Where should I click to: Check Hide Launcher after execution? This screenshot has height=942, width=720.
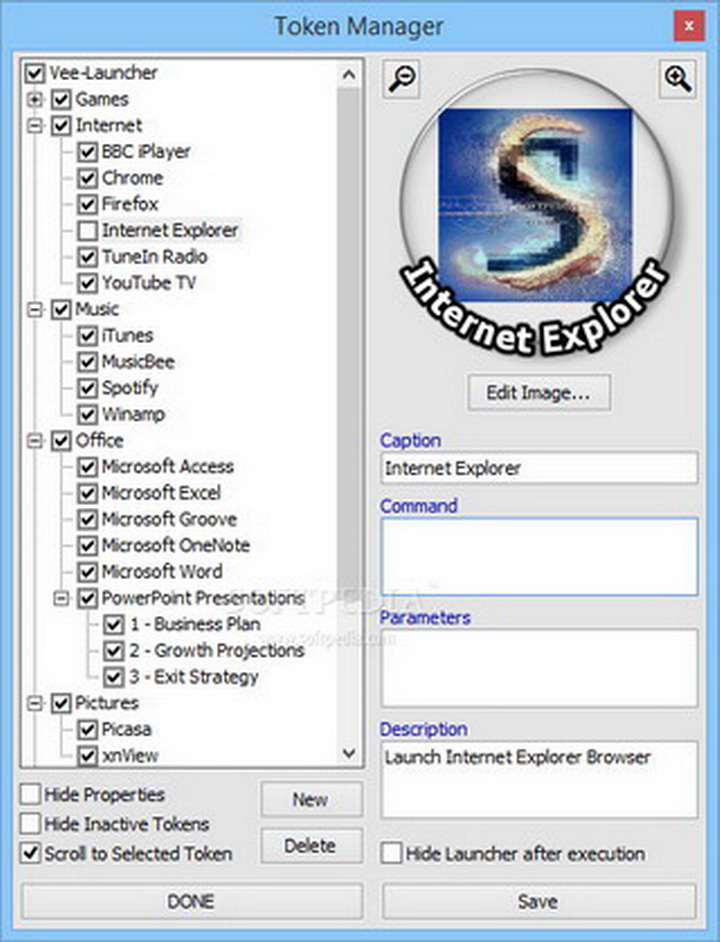(x=391, y=853)
